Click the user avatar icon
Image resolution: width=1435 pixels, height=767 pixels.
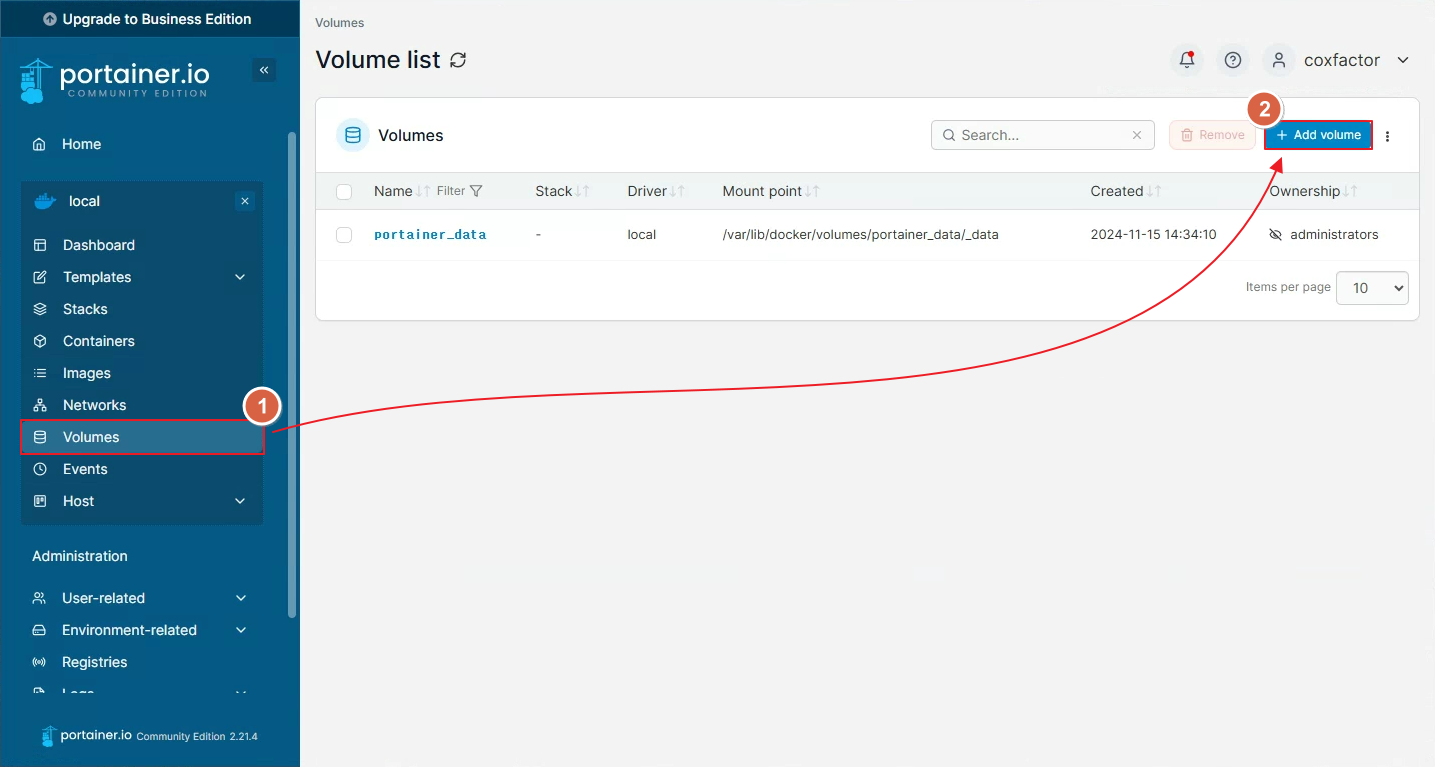(1278, 60)
